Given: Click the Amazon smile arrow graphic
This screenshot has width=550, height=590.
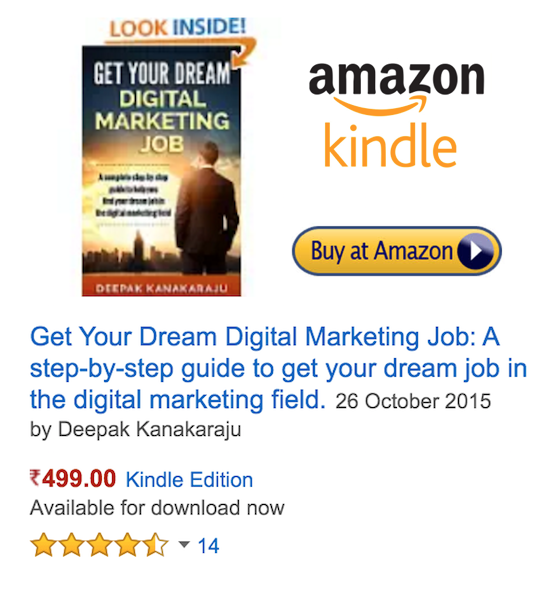Looking at the screenshot, I should [380, 105].
